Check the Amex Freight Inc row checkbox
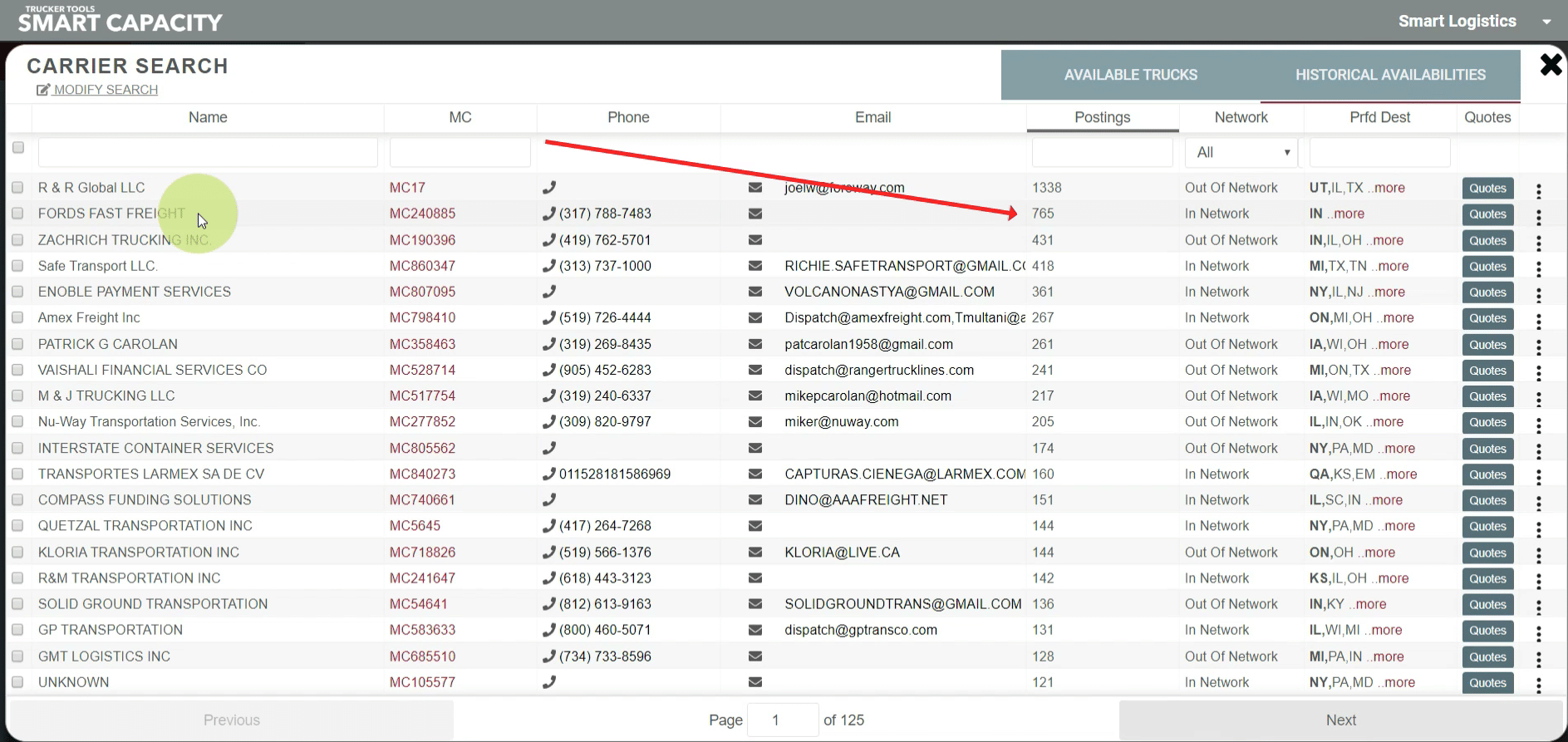Image resolution: width=1568 pixels, height=742 pixels. 17,317
